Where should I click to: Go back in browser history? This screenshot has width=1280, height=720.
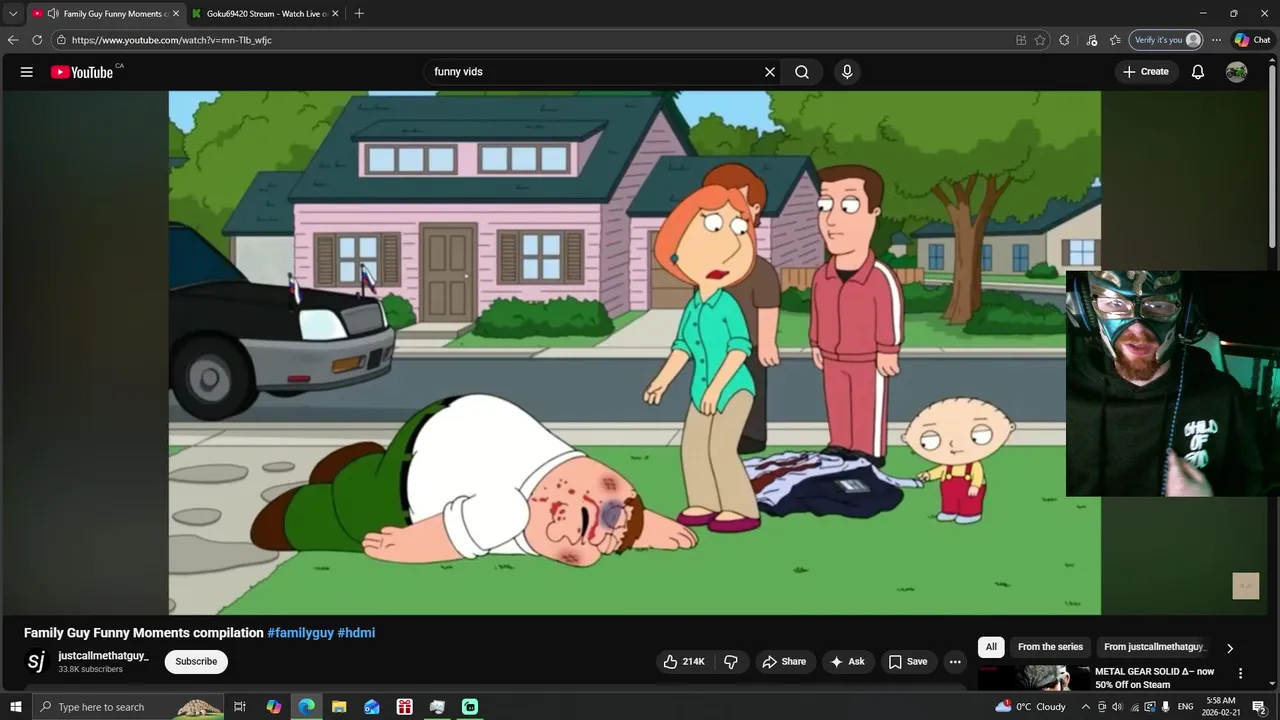click(13, 40)
